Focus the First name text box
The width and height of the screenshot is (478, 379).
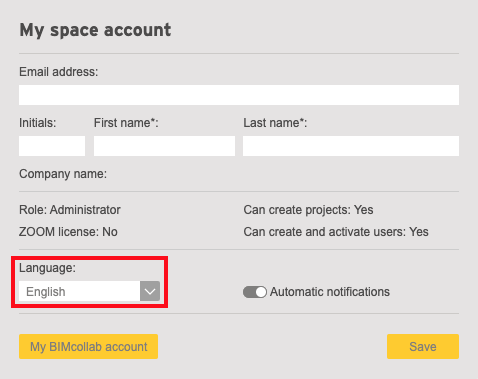pos(164,146)
